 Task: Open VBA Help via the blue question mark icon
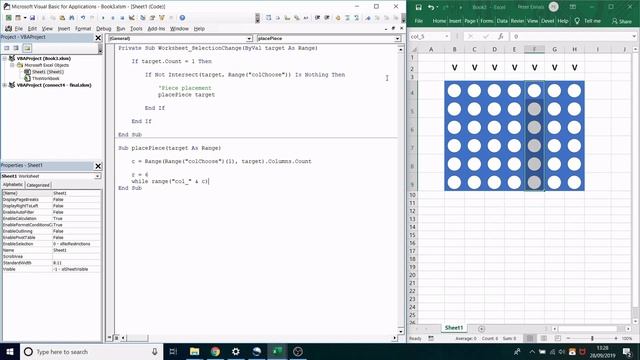tap(182, 18)
